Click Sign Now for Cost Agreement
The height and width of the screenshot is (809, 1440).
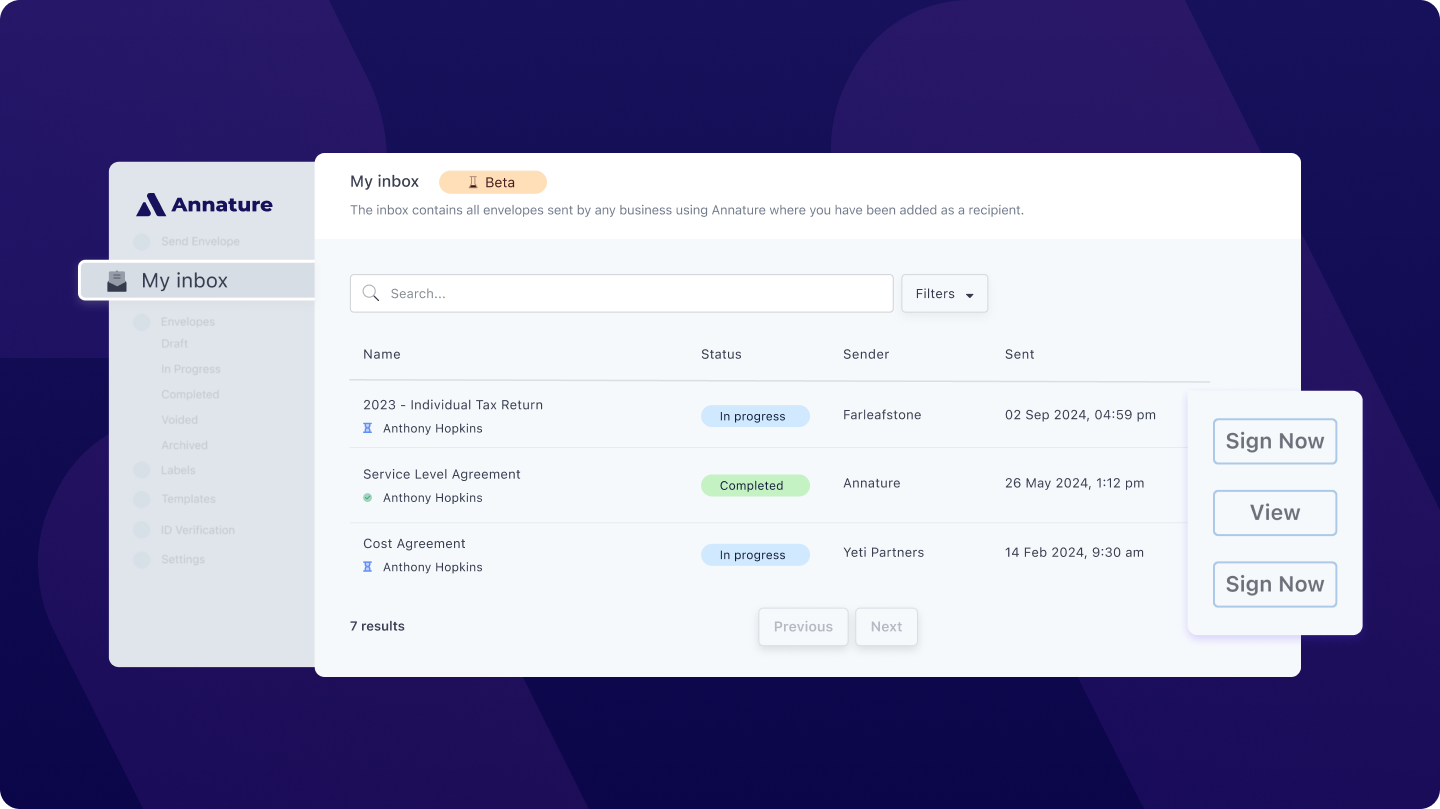(1274, 584)
